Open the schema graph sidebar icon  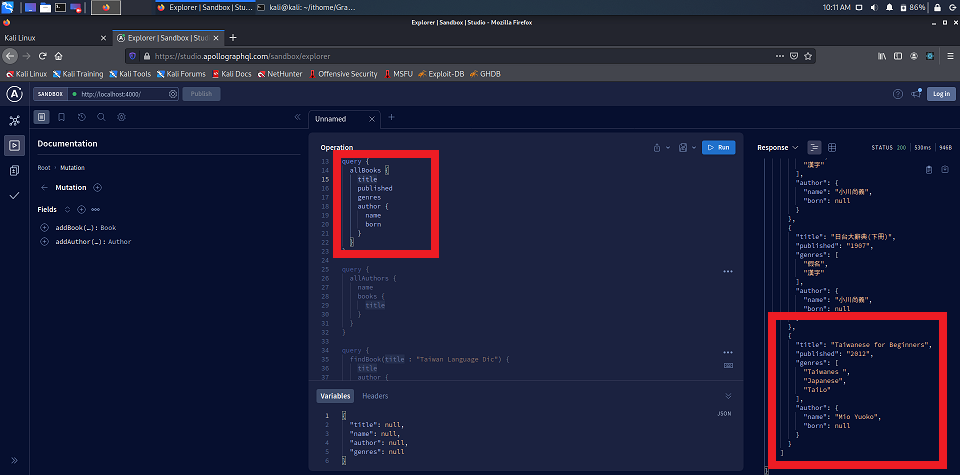15,120
